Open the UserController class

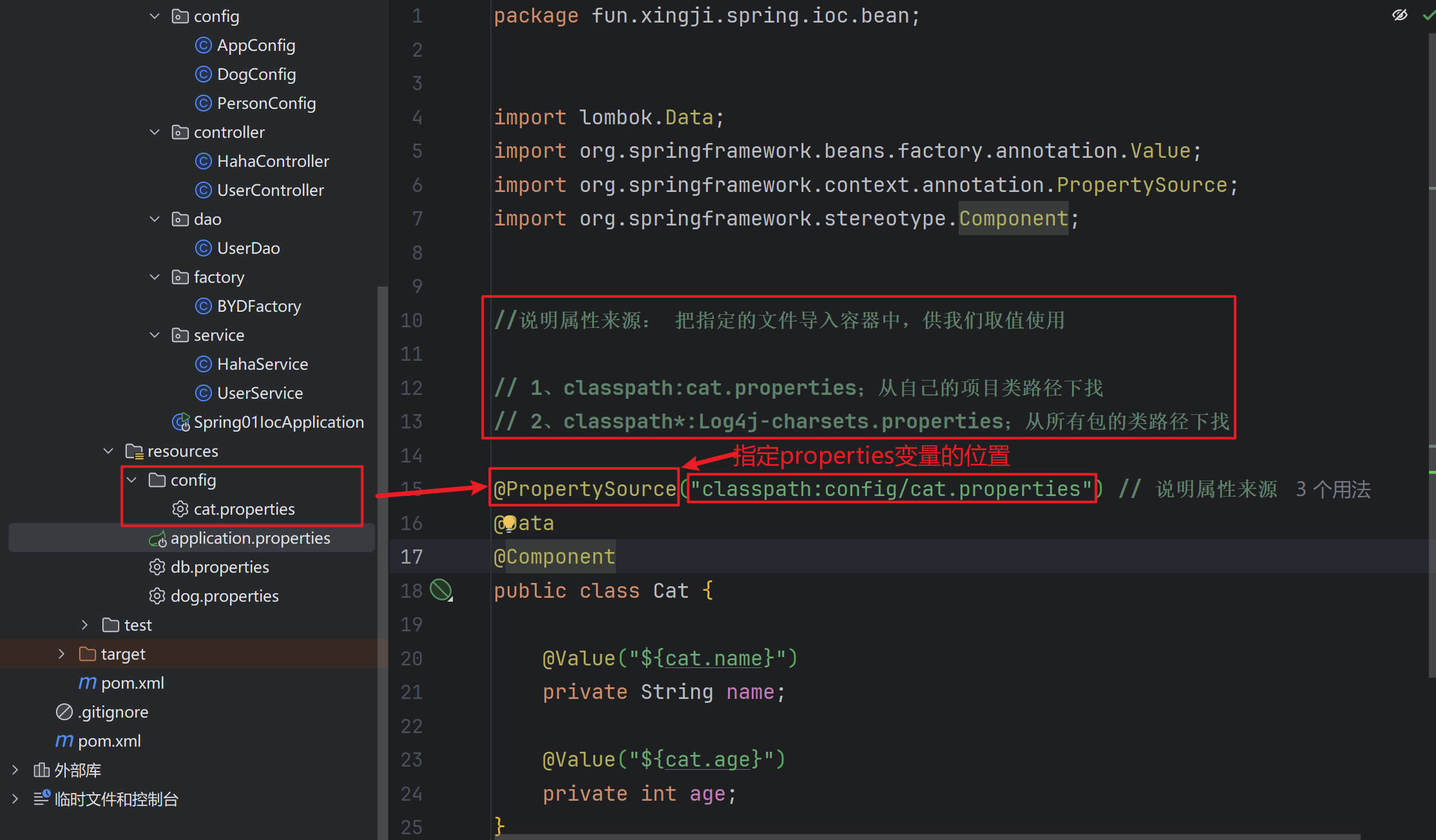(x=270, y=190)
